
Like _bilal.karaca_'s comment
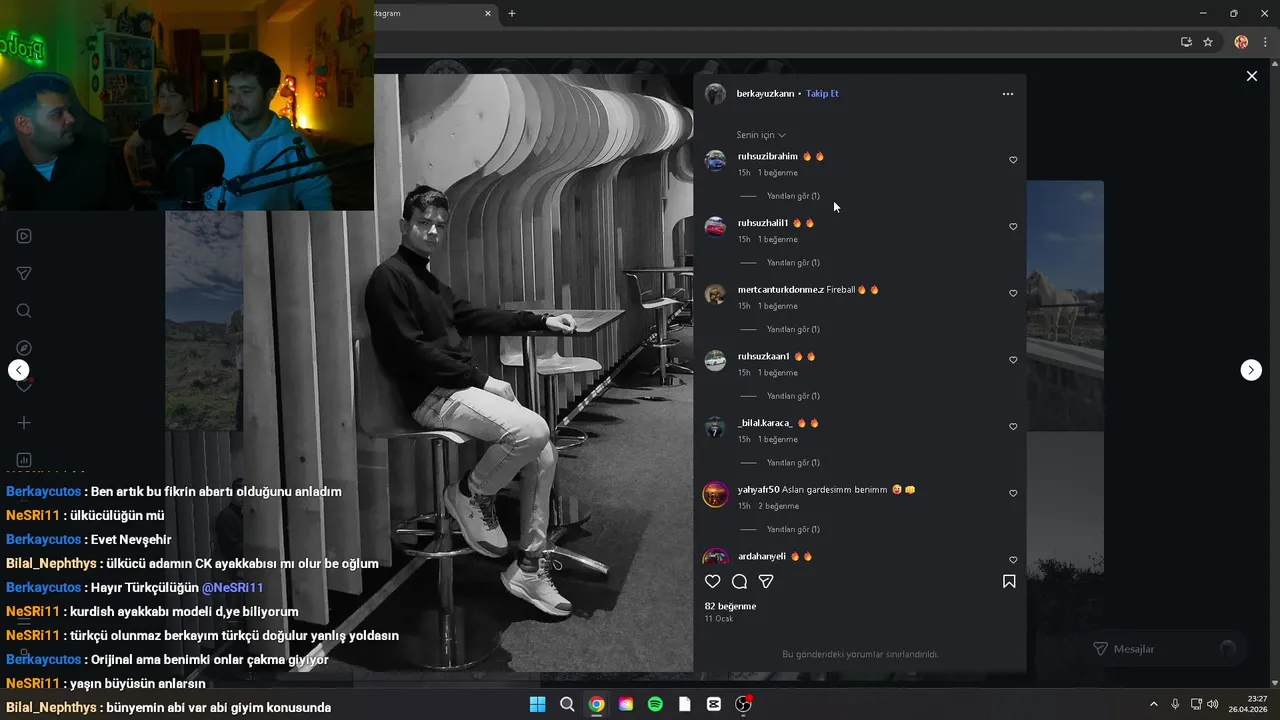point(1013,427)
